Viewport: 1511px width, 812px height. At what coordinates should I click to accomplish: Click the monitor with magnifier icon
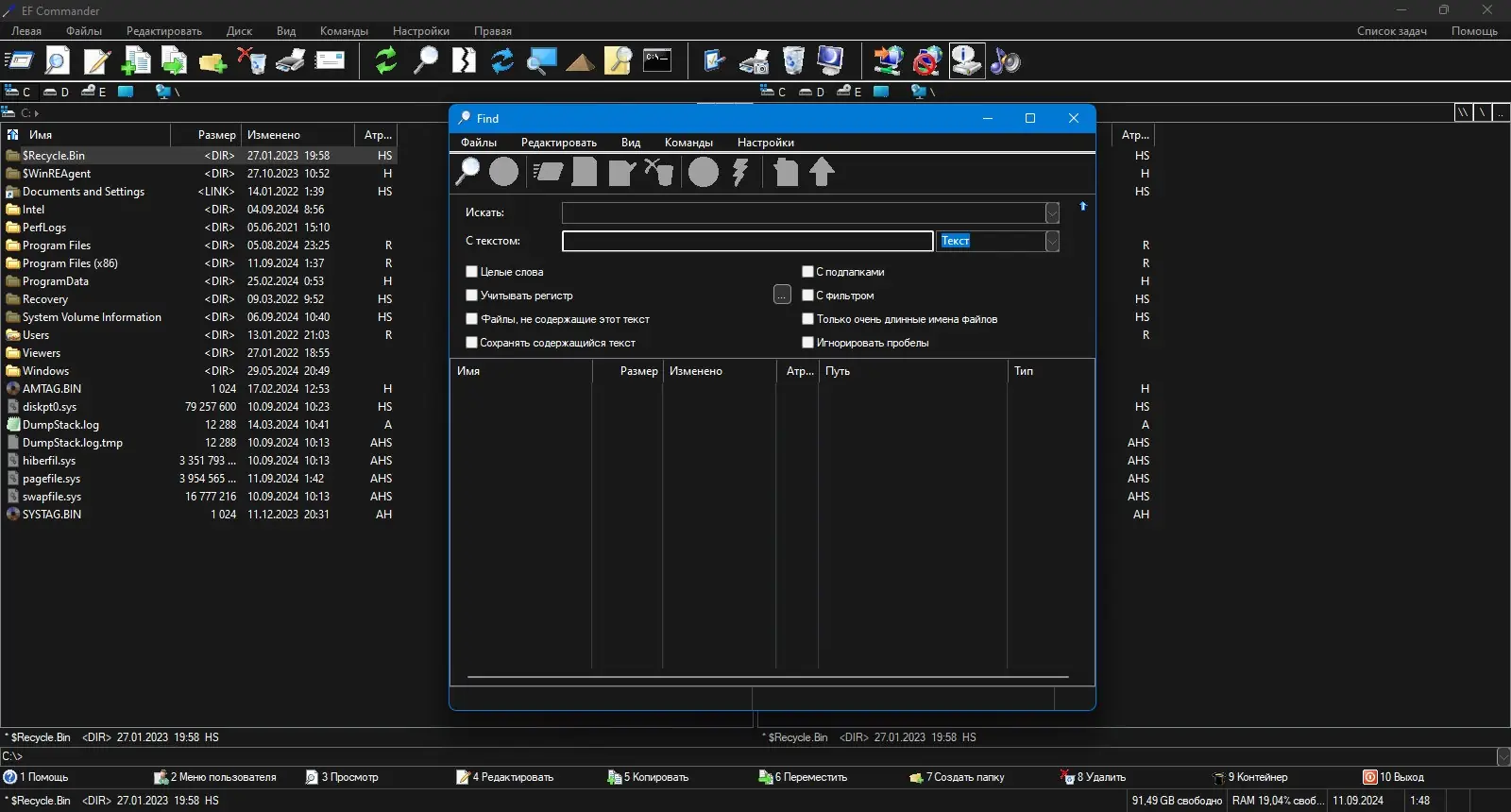click(541, 61)
